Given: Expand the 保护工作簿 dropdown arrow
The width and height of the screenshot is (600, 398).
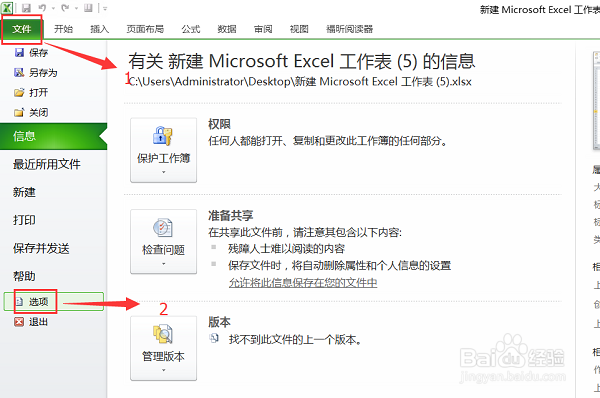Looking at the screenshot, I should tap(163, 172).
